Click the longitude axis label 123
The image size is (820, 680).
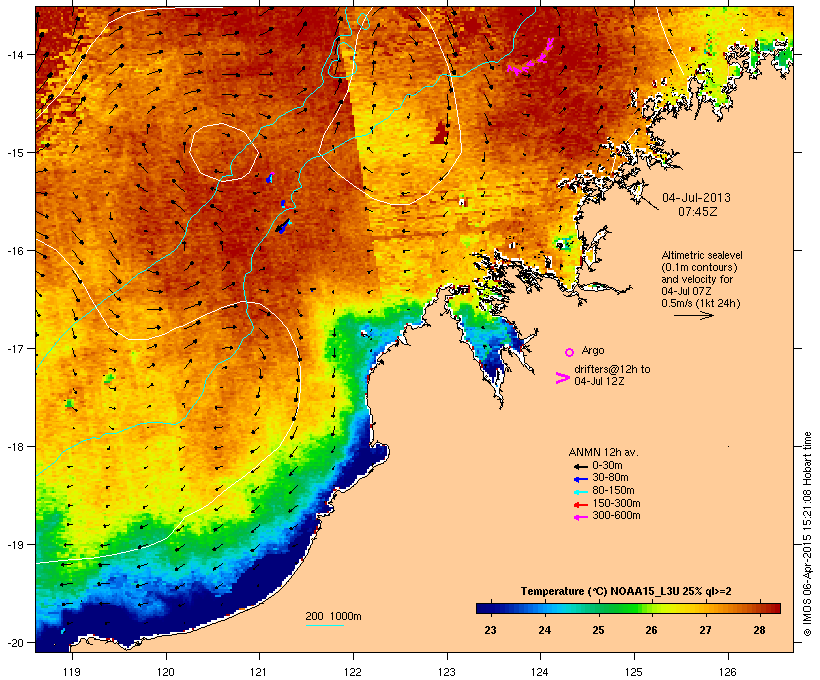[x=447, y=672]
